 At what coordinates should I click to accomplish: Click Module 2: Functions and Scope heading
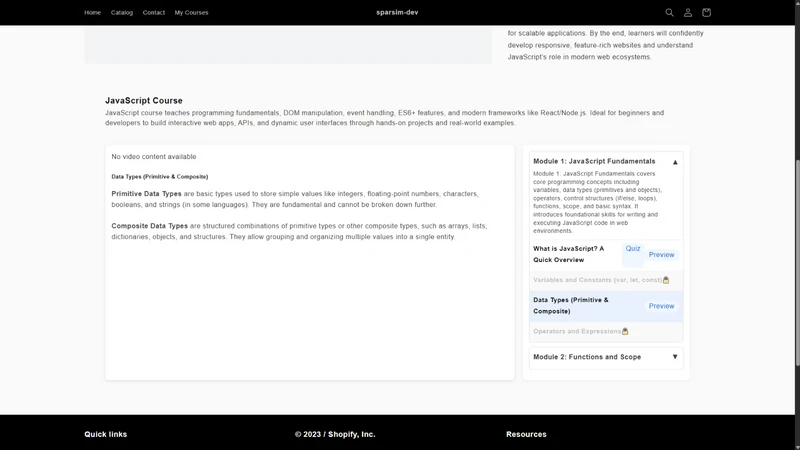587,357
